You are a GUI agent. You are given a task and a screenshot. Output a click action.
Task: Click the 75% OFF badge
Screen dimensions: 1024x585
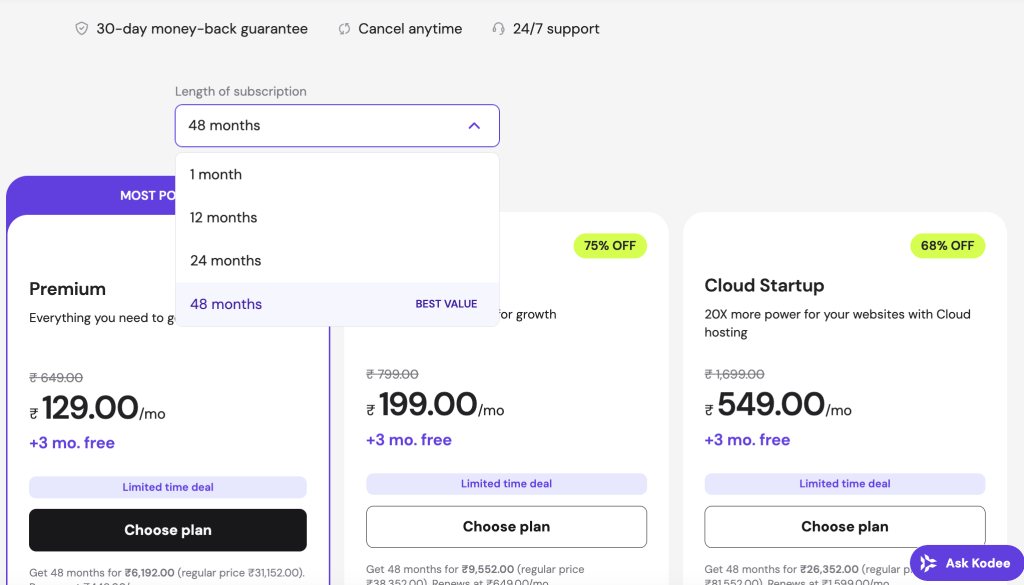pyautogui.click(x=609, y=245)
